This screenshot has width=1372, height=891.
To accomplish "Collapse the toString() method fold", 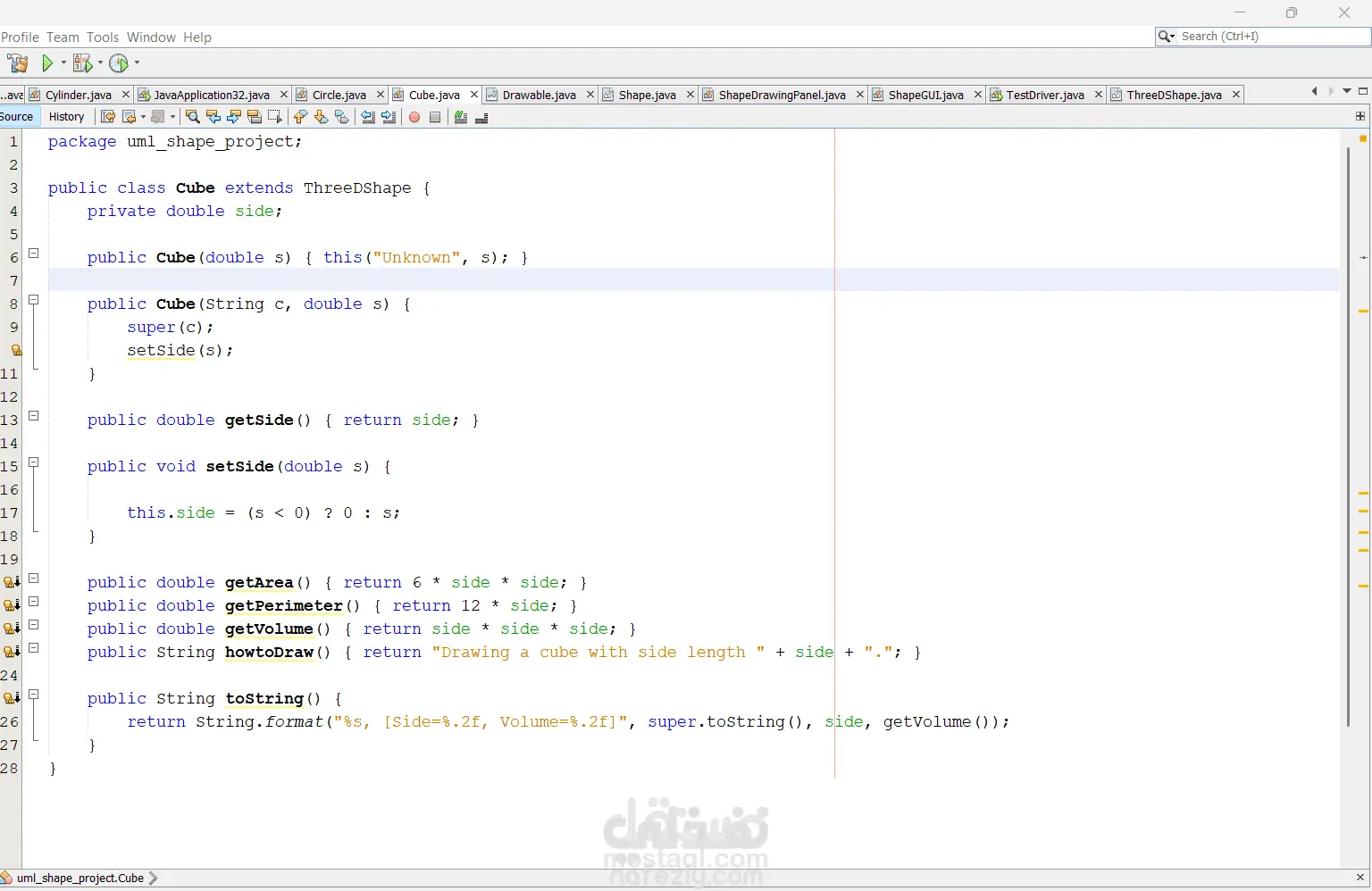I will coord(34,695).
